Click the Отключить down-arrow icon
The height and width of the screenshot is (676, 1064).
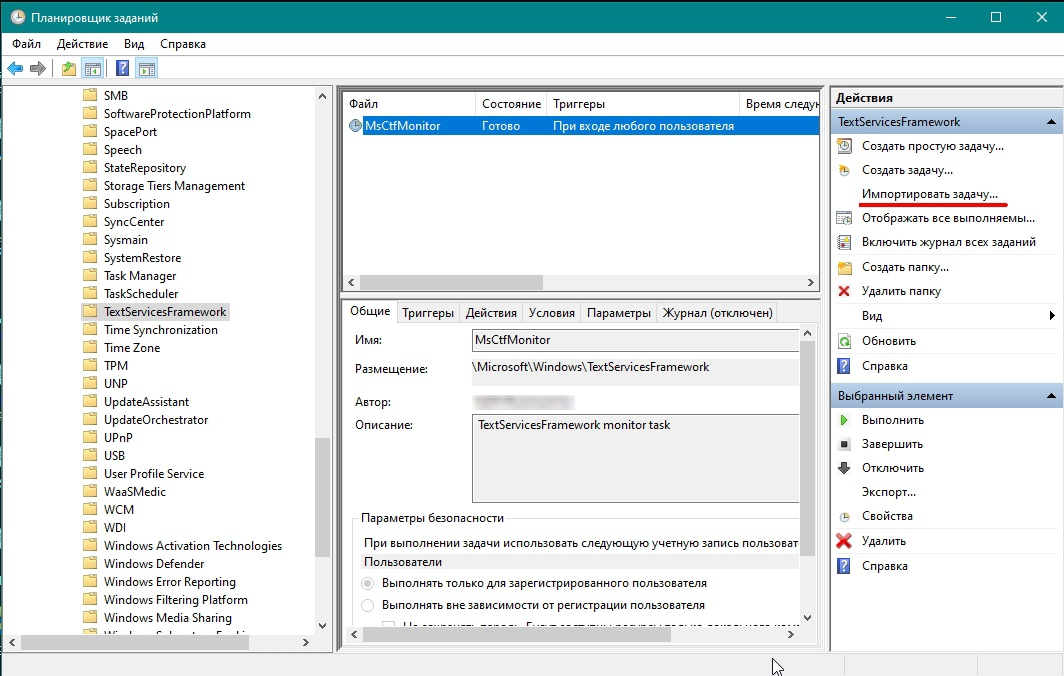844,468
